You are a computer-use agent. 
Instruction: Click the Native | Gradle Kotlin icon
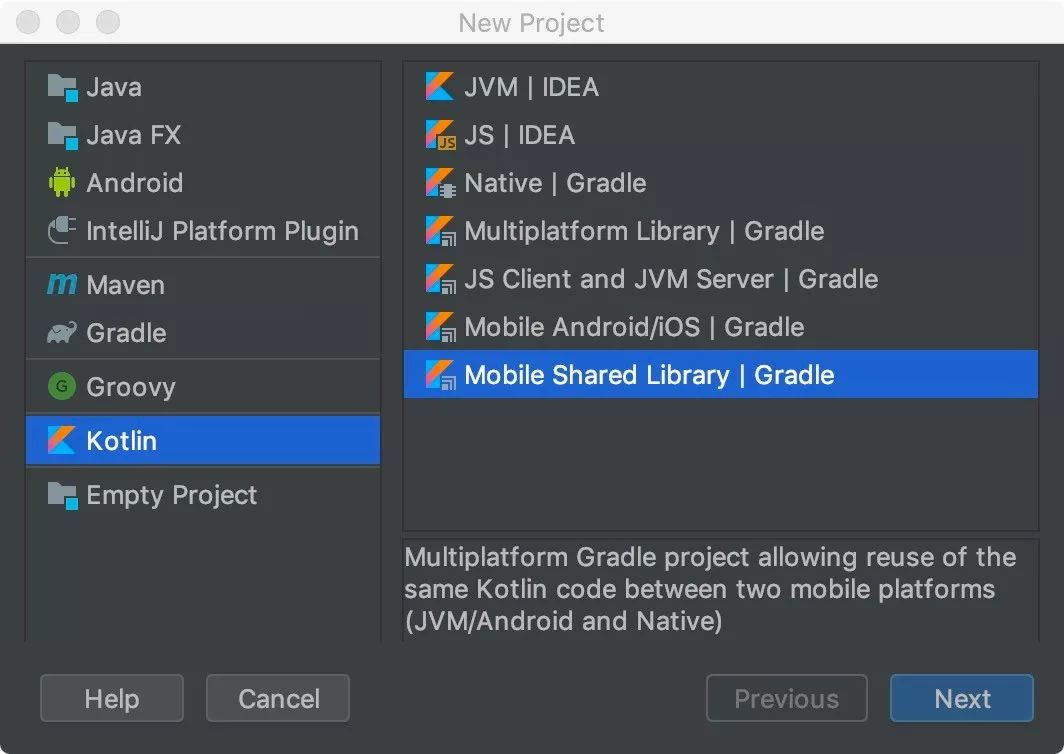440,183
